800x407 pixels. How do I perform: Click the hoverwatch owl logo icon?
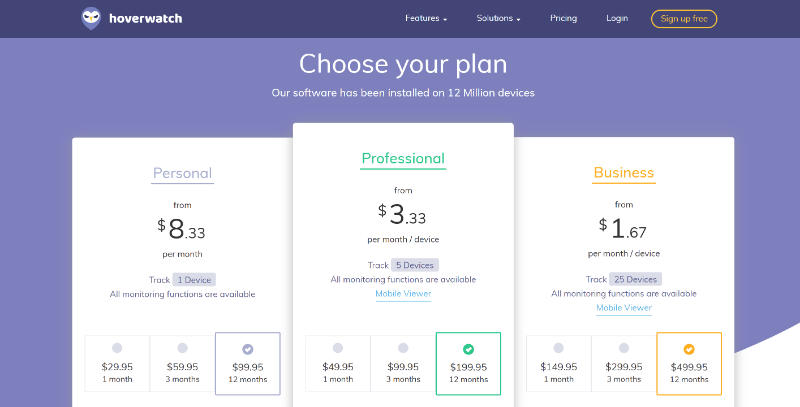[x=91, y=18]
